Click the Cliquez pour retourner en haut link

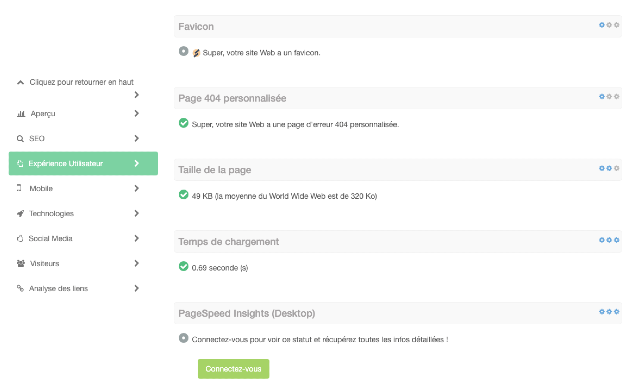(x=81, y=82)
